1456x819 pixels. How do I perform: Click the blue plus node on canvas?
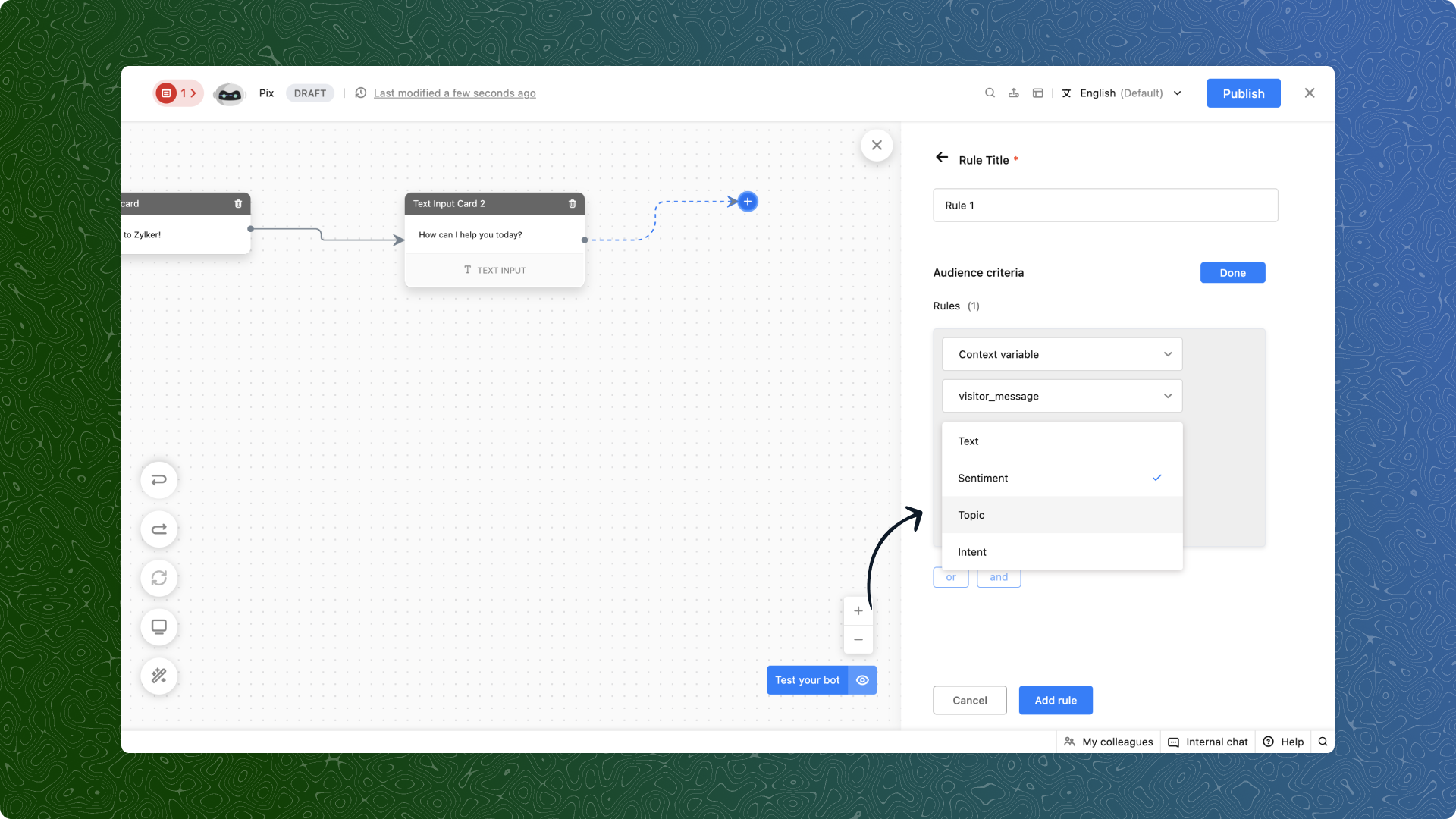point(748,202)
